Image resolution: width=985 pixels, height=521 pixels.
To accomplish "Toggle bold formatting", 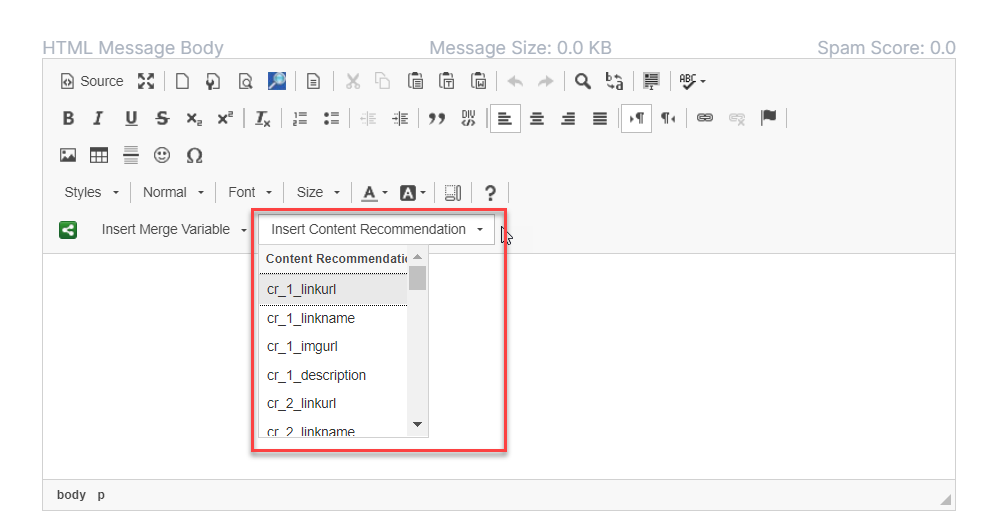I will tap(68, 118).
